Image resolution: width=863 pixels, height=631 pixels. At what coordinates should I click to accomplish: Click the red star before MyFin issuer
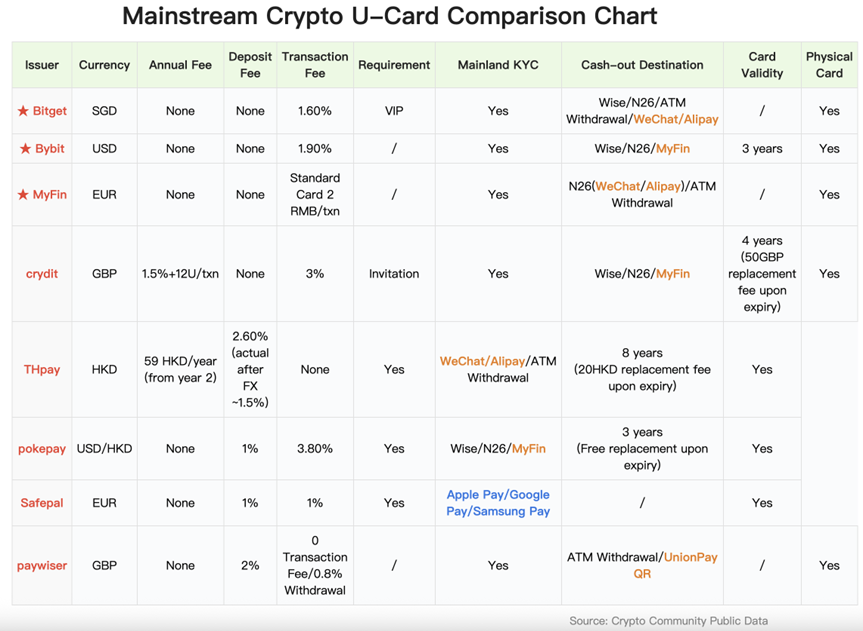(23, 195)
